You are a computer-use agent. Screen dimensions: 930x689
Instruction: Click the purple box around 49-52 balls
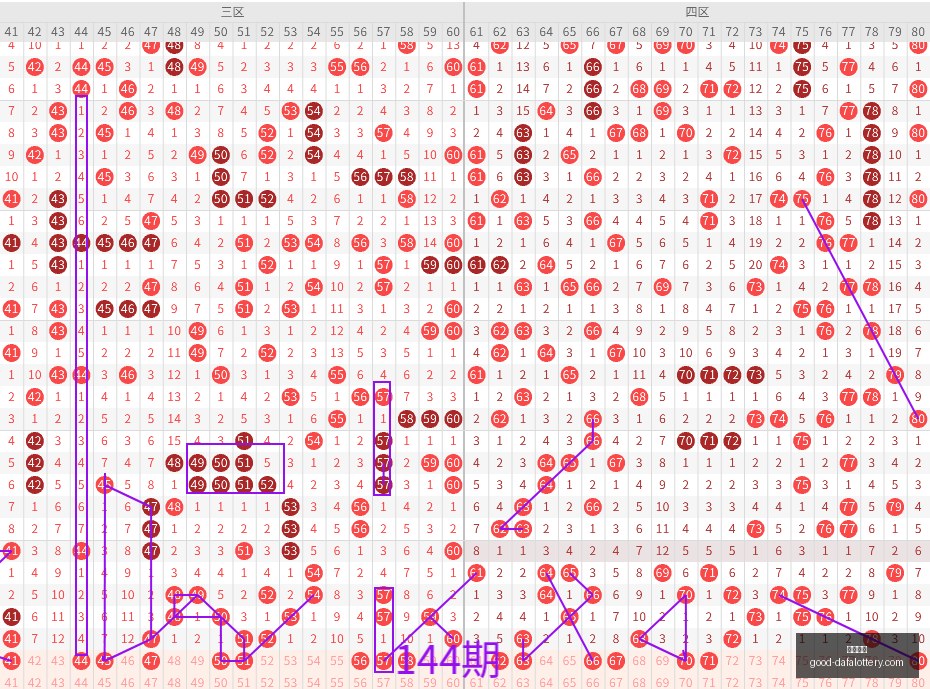tap(235, 468)
